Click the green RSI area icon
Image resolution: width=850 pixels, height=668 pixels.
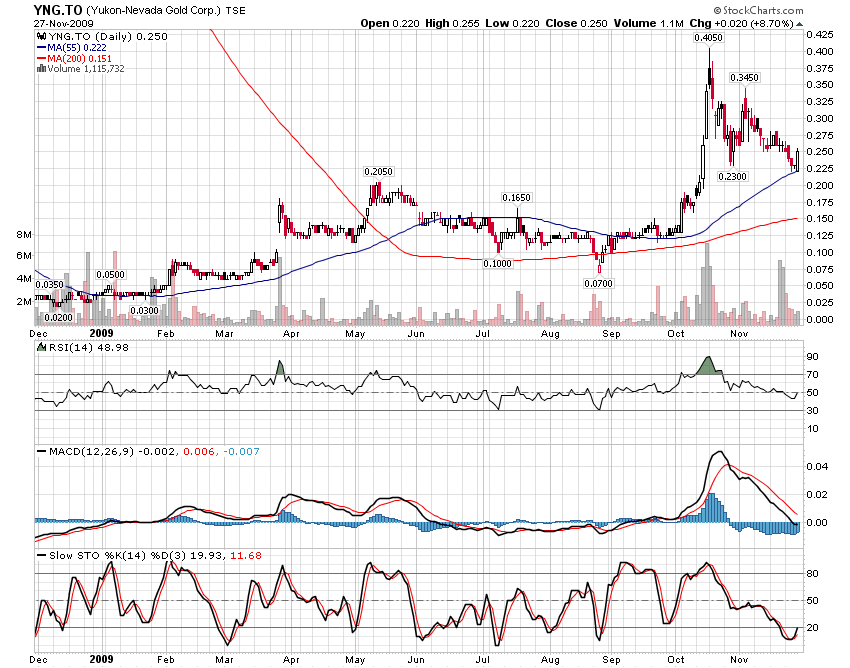pyautogui.click(x=41, y=347)
